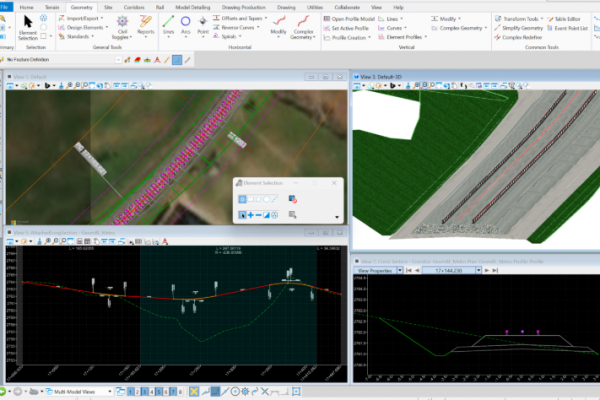Select the Table Editor tool
This screenshot has height=400, width=600.
567,18
